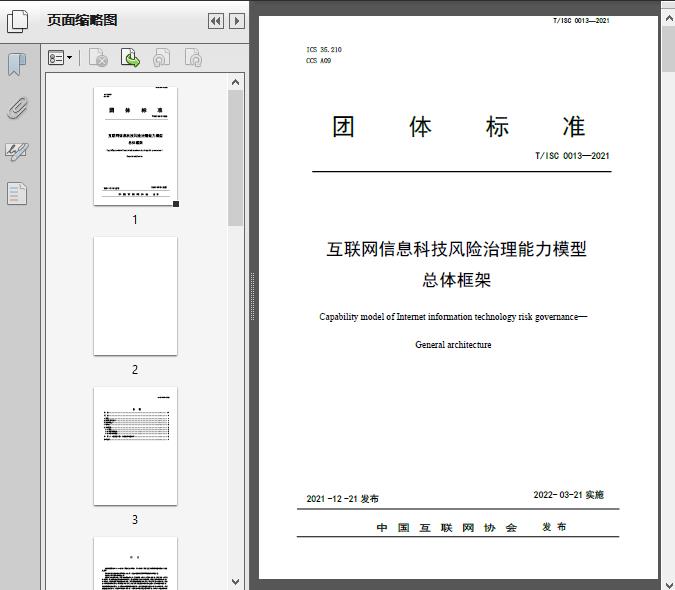Collapse the panel with double-left arrows
Viewport: 675px width, 590px height.
(216, 21)
